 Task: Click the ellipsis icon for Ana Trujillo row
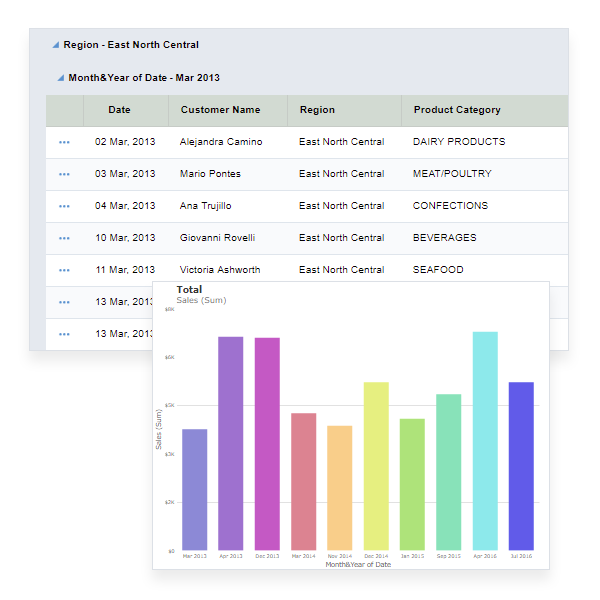(x=64, y=206)
